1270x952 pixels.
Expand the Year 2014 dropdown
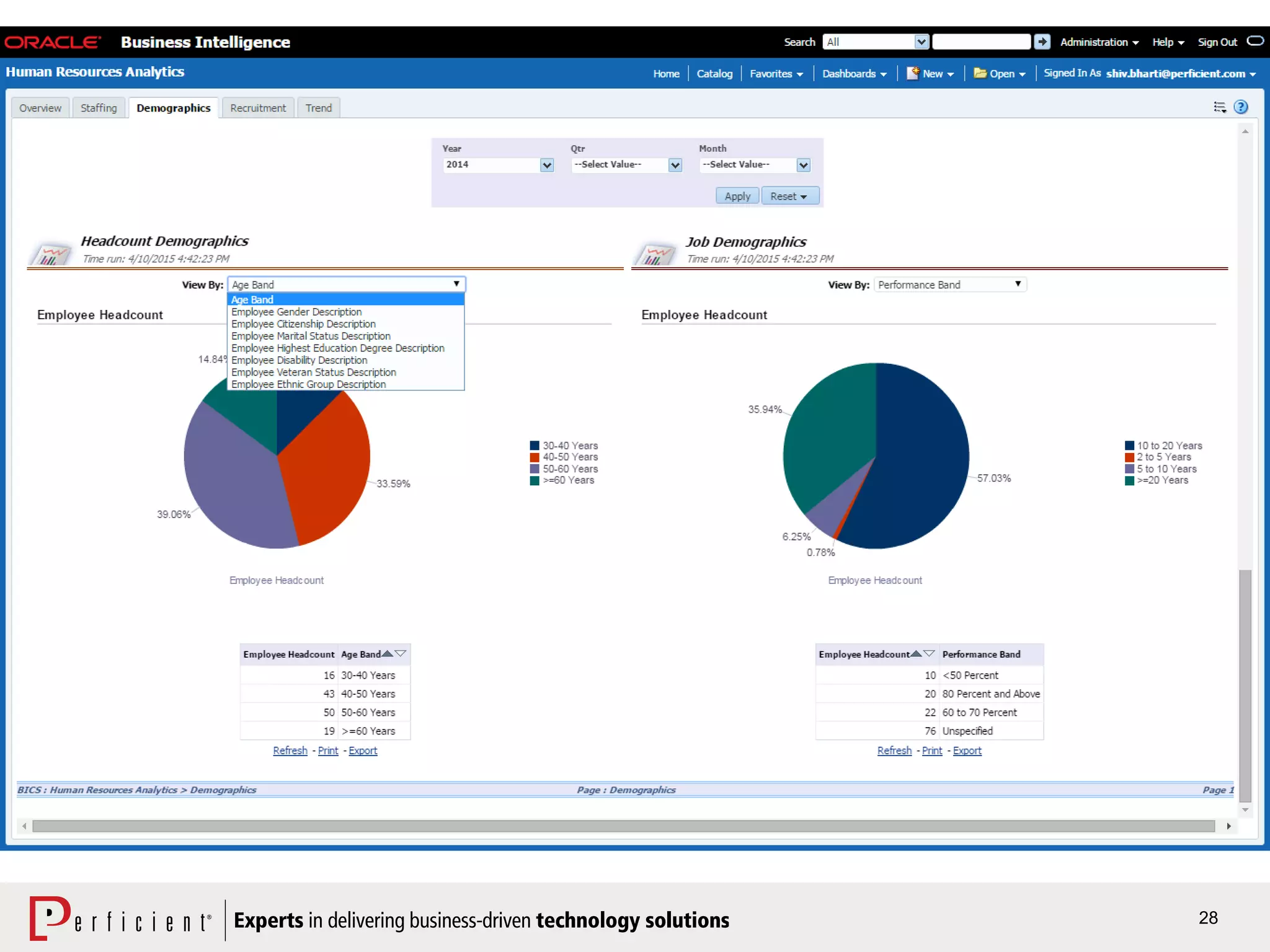point(546,165)
